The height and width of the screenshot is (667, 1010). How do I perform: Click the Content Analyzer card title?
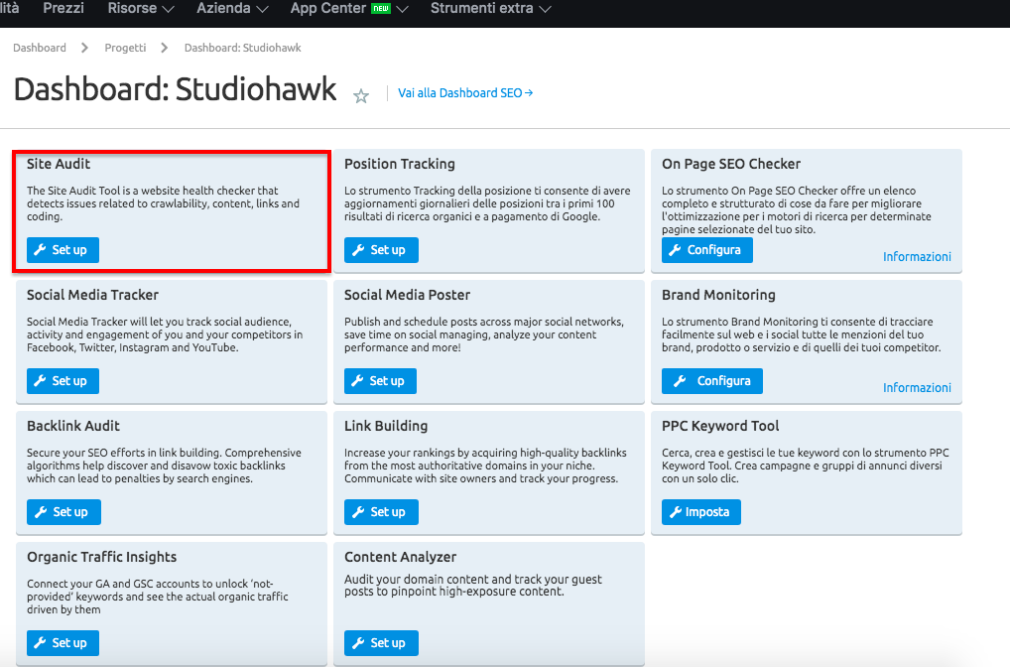400,557
